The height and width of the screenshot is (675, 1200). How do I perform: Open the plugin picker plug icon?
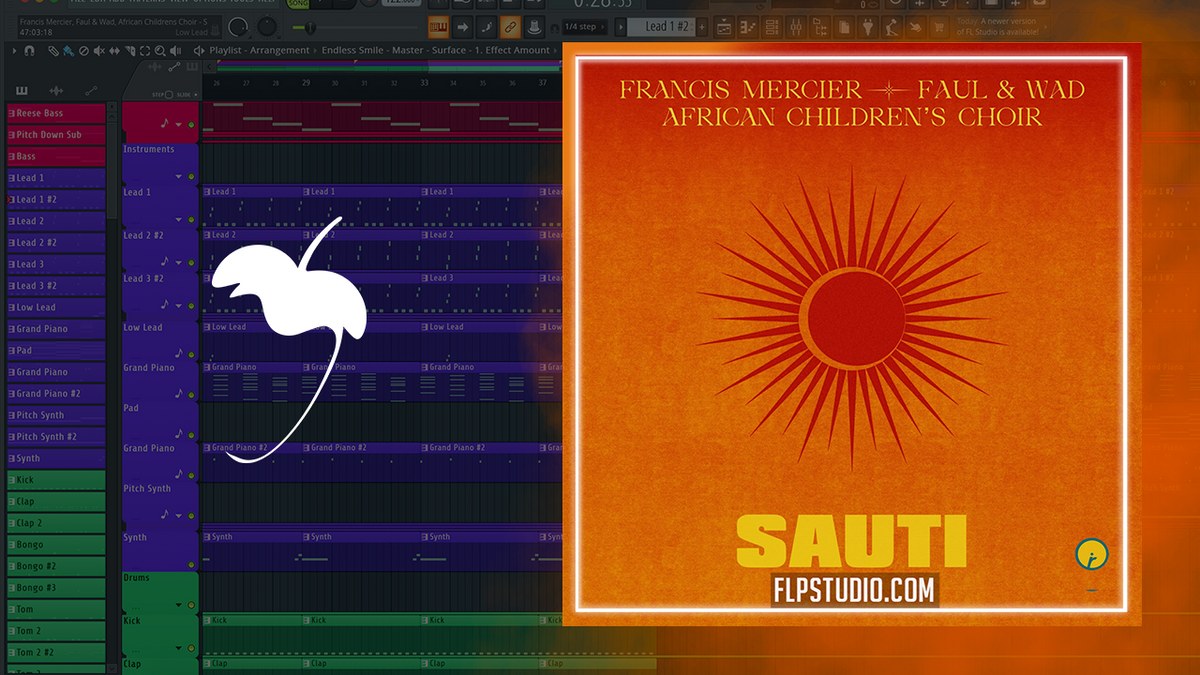867,27
